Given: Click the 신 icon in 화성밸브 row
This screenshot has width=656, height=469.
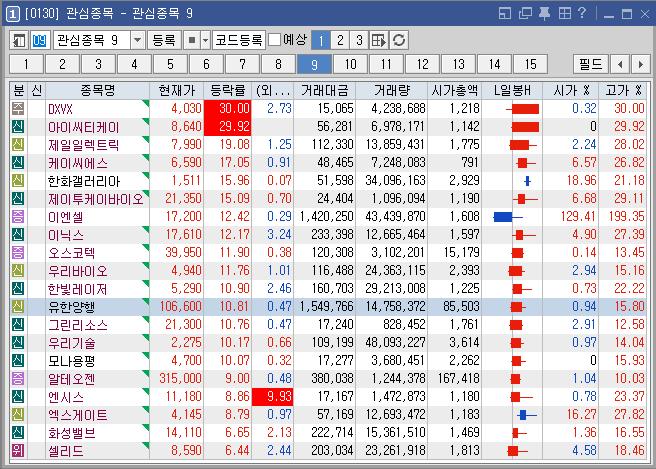Looking at the screenshot, I should (18, 433).
